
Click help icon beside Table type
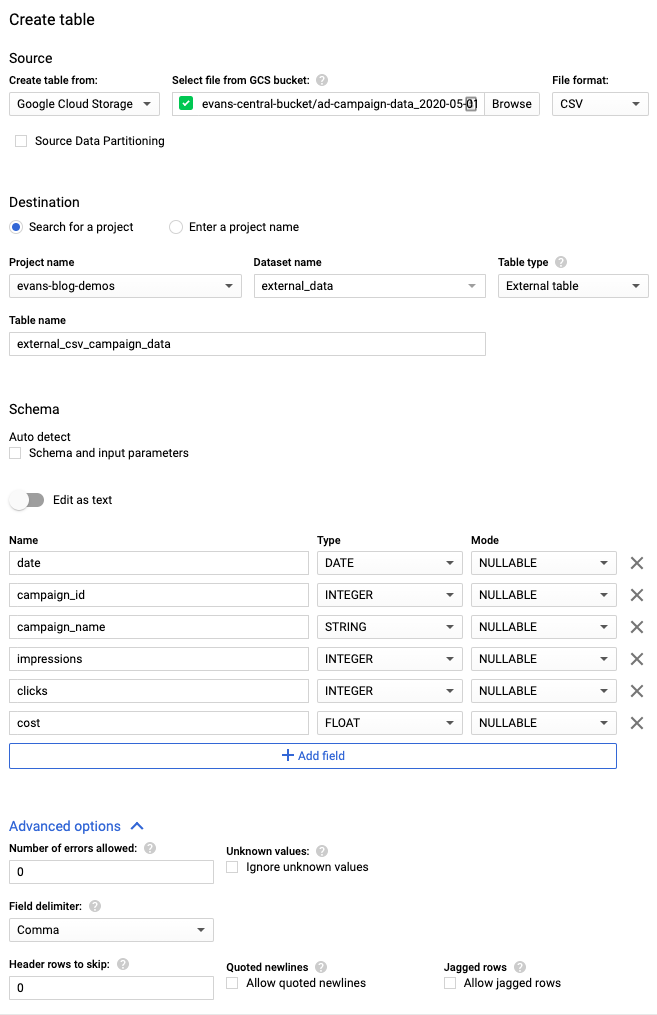pyautogui.click(x=561, y=262)
